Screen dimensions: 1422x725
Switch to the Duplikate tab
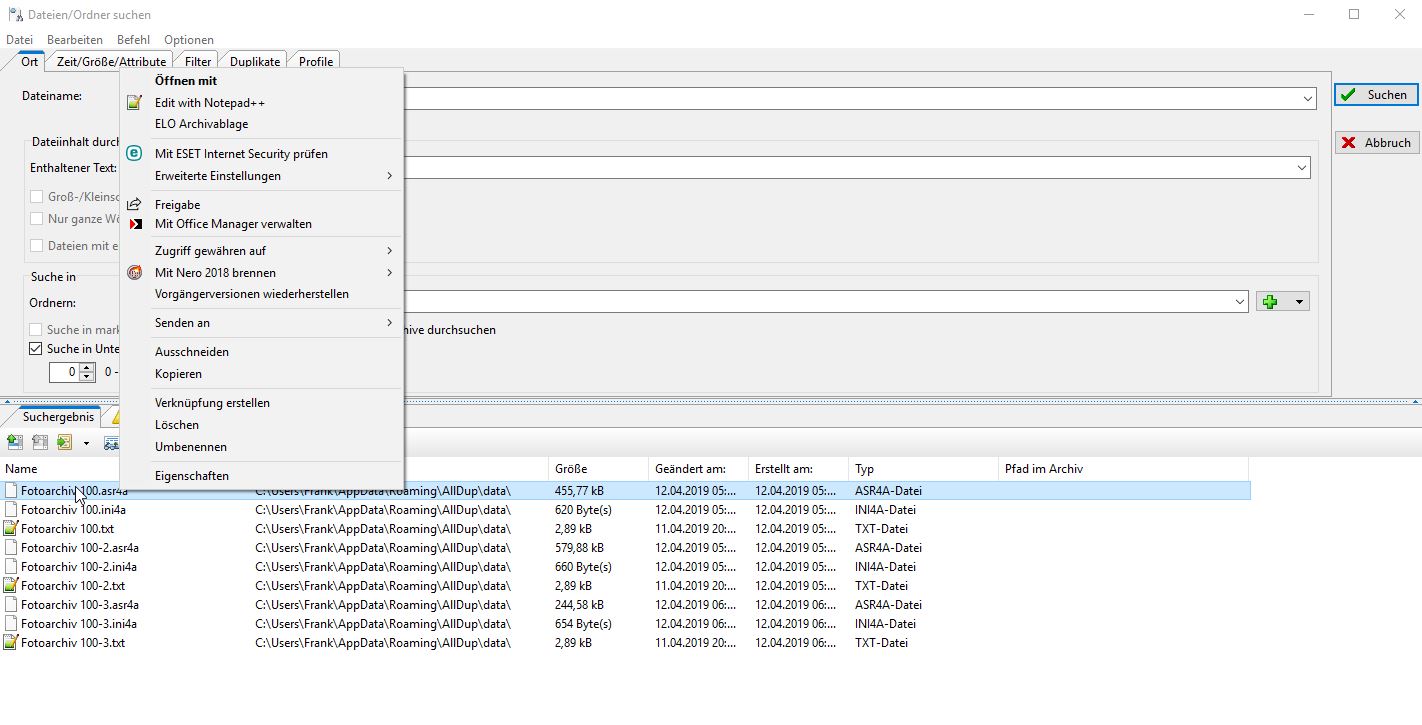(255, 62)
